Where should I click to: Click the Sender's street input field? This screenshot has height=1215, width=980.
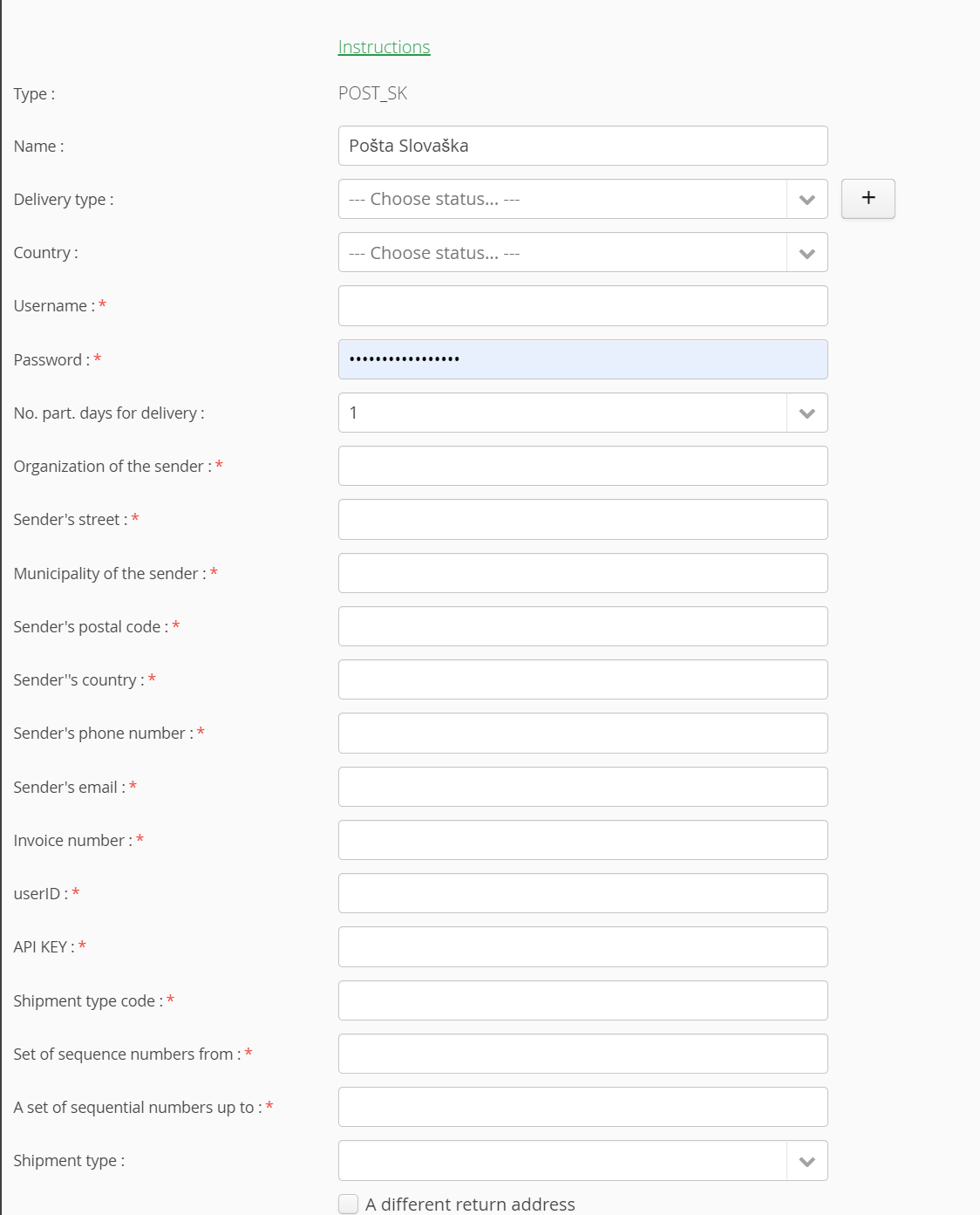[x=582, y=520]
